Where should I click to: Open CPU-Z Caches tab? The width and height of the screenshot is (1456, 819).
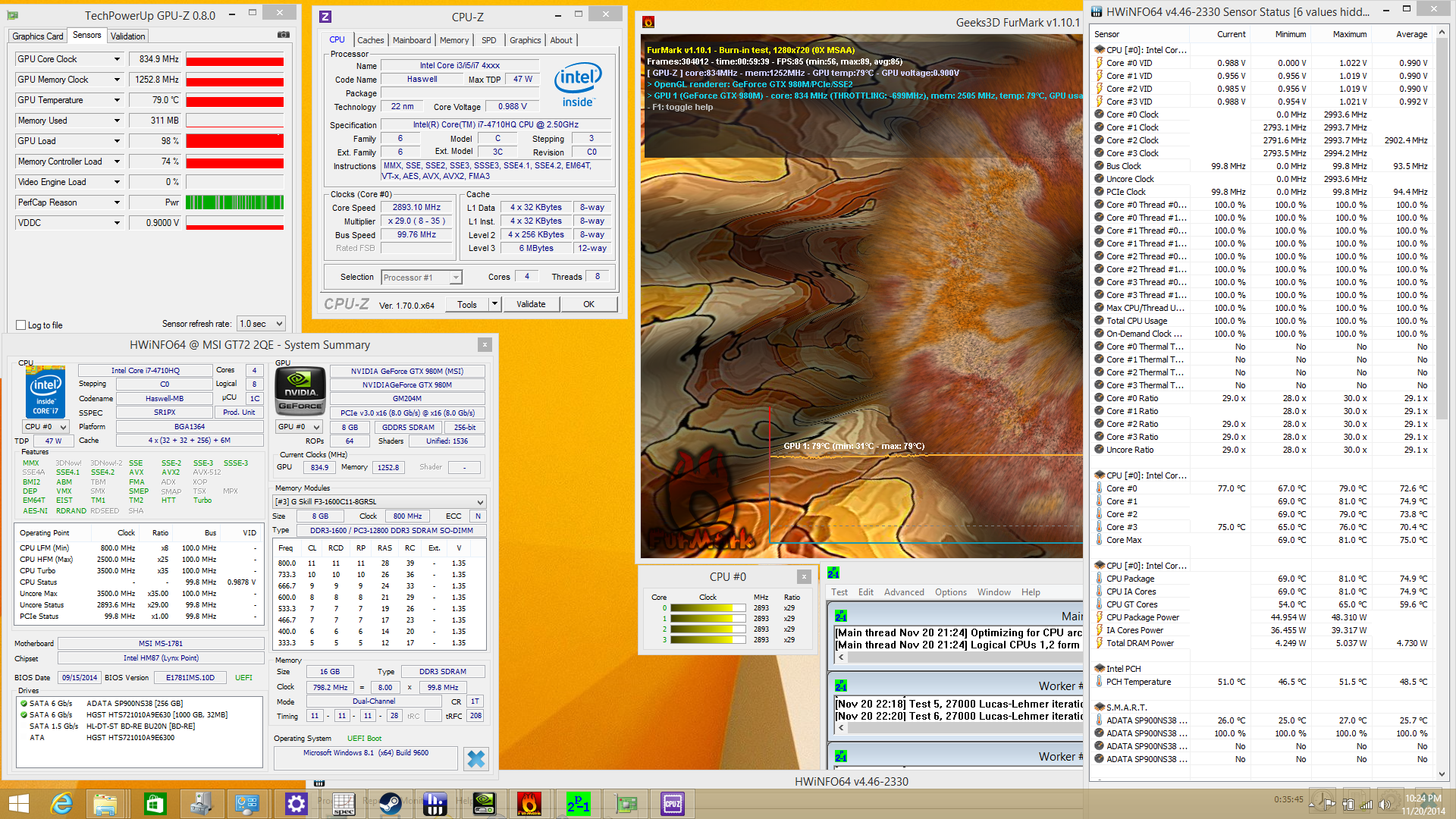tap(371, 40)
